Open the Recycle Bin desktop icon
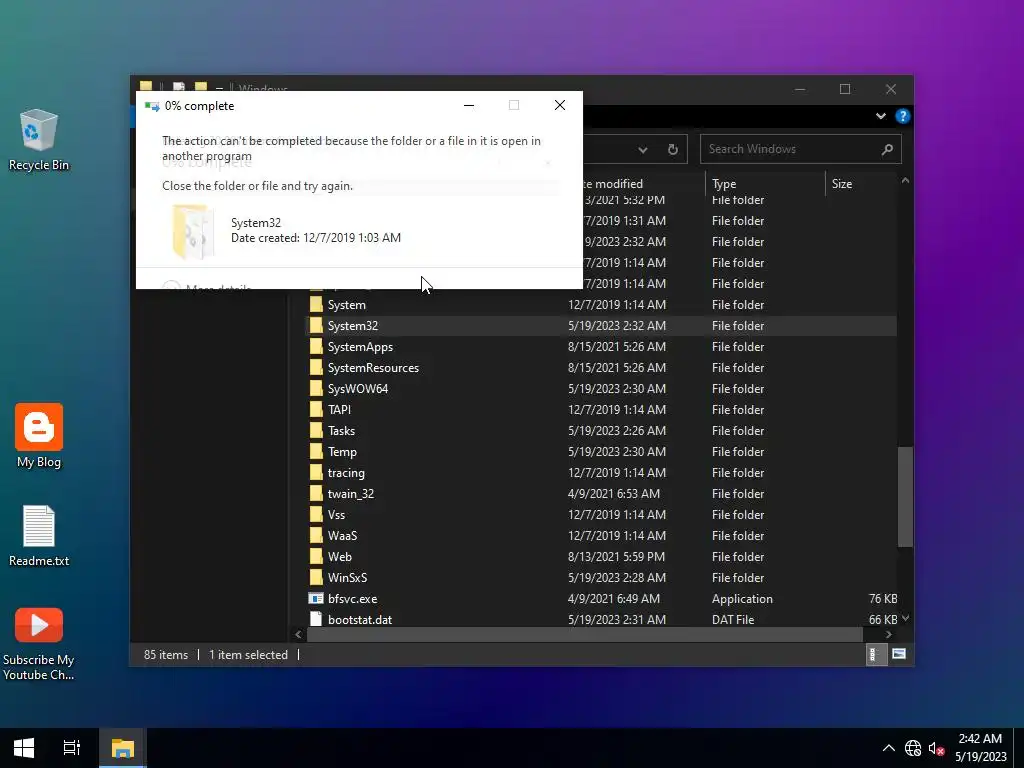Image resolution: width=1024 pixels, height=768 pixels. pos(39,139)
